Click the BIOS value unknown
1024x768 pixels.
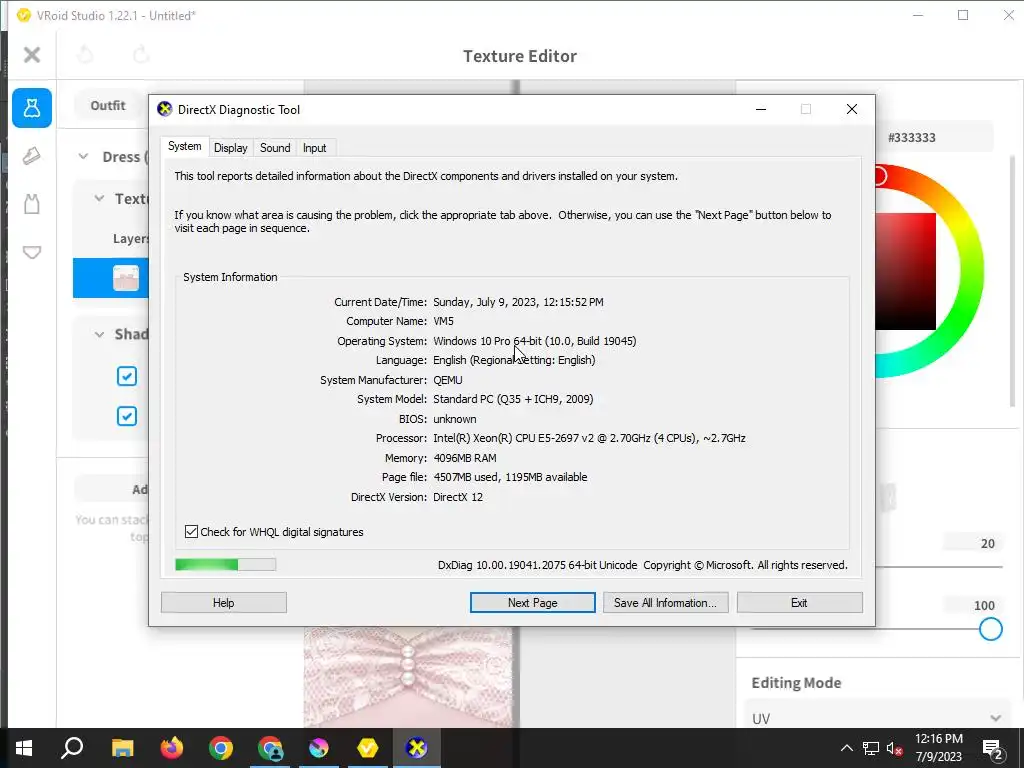click(x=455, y=419)
